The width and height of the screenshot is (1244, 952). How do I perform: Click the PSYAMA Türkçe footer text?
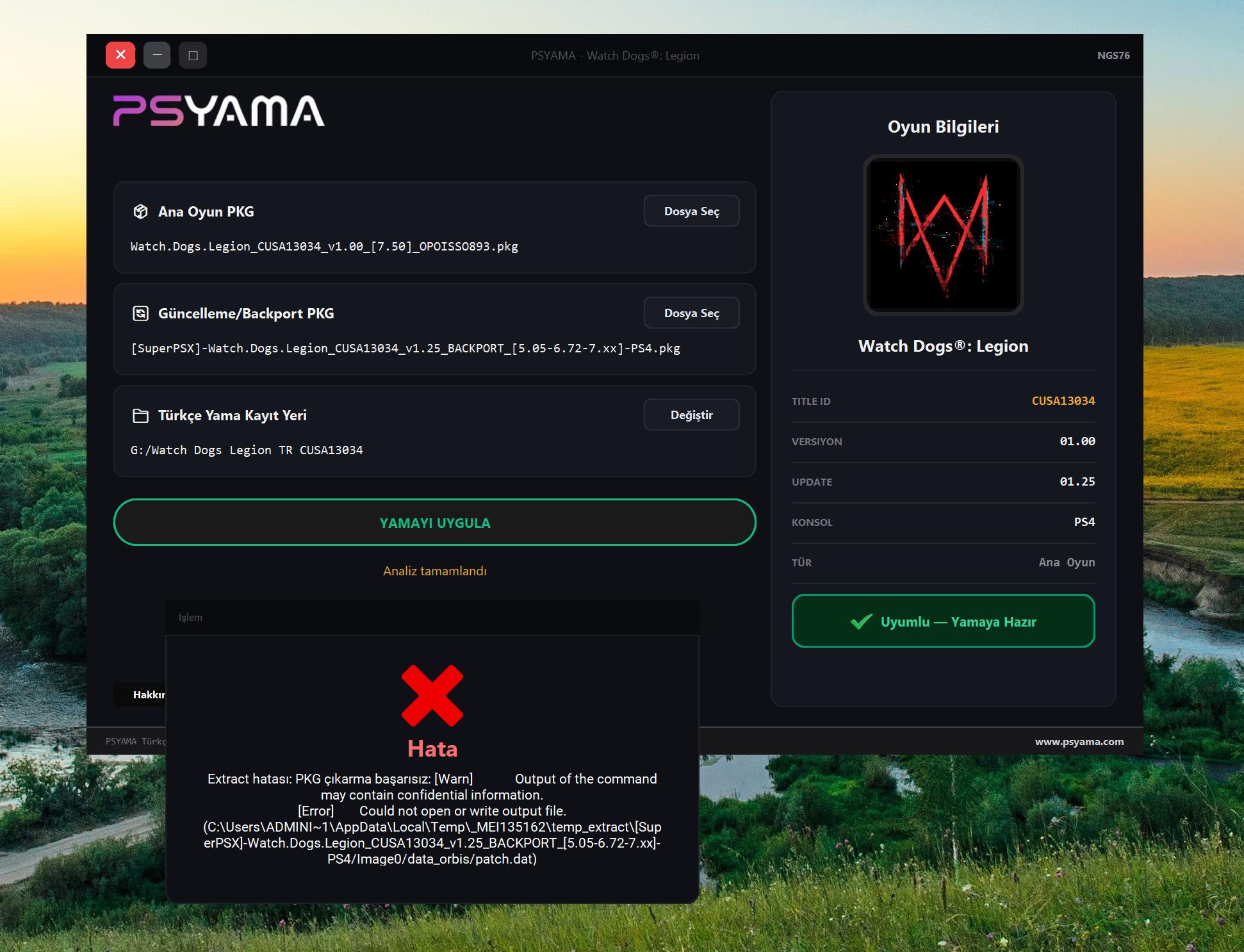click(136, 742)
